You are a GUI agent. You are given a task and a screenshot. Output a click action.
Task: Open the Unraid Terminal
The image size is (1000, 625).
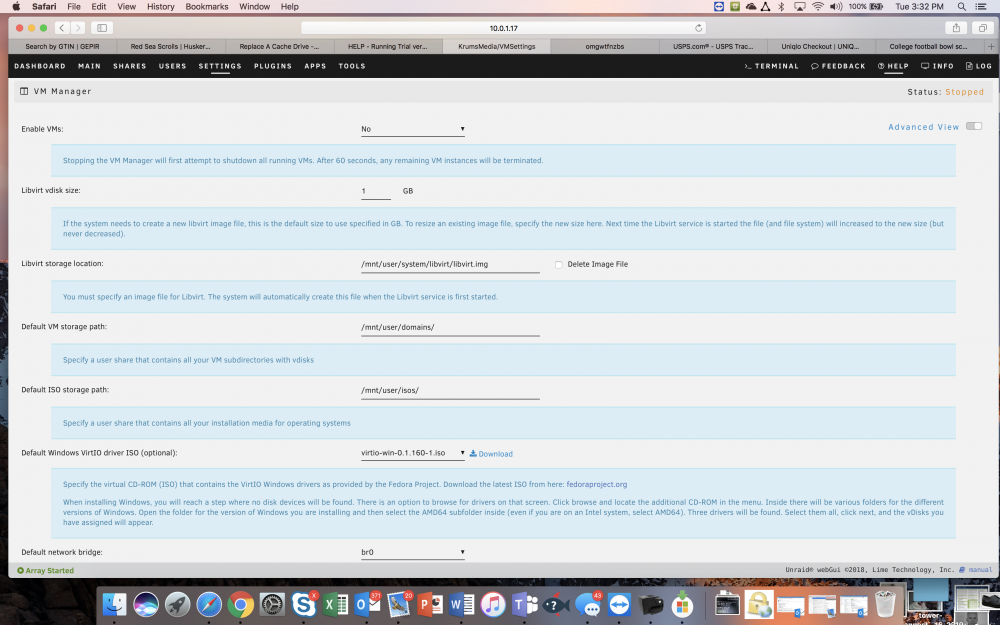click(x=771, y=66)
